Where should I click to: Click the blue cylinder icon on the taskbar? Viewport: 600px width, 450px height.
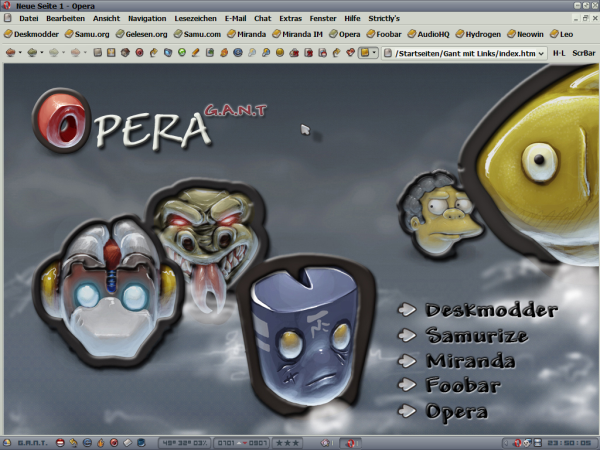click(141, 443)
